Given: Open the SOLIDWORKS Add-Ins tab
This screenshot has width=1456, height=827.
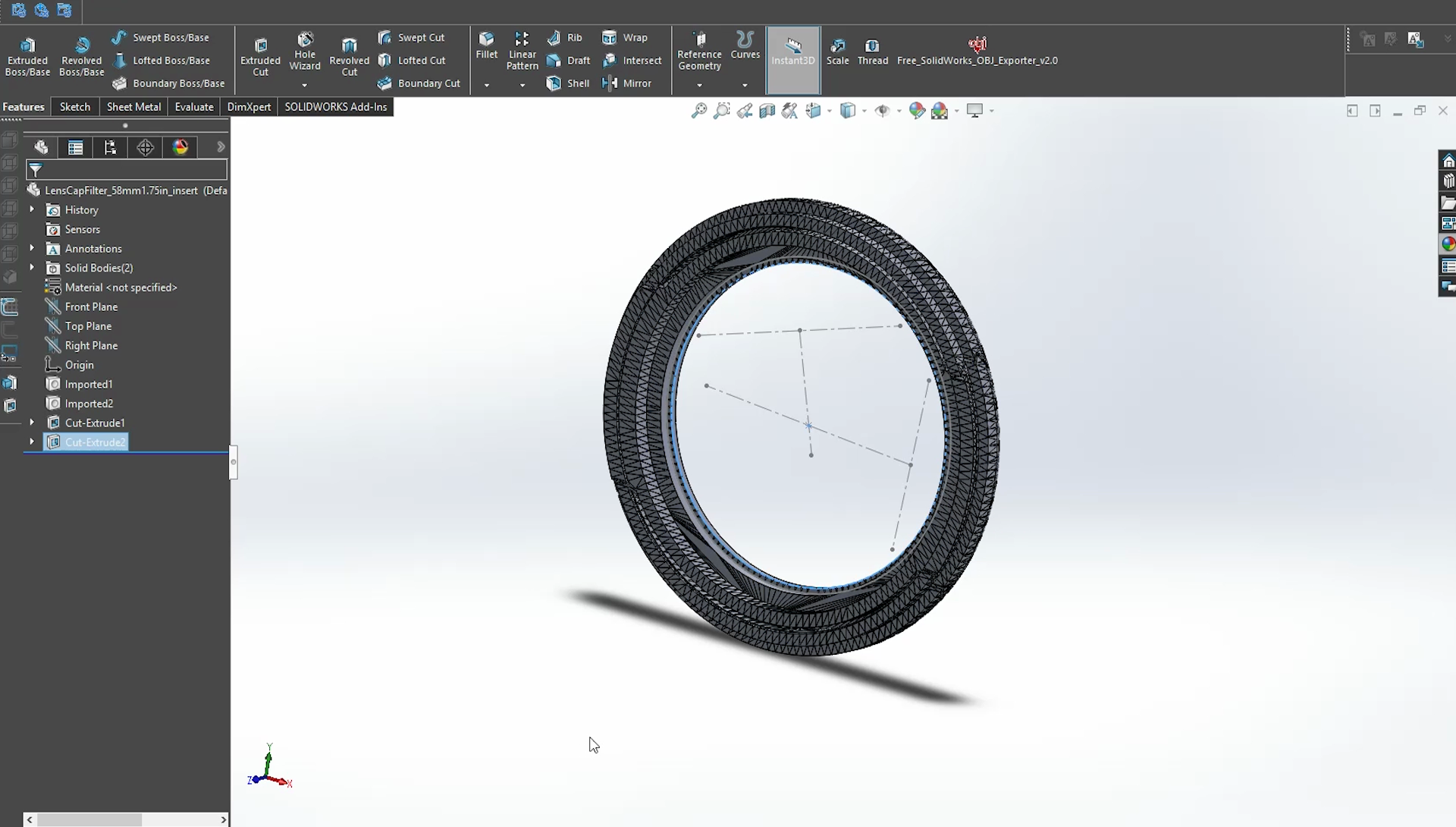Looking at the screenshot, I should click(336, 107).
